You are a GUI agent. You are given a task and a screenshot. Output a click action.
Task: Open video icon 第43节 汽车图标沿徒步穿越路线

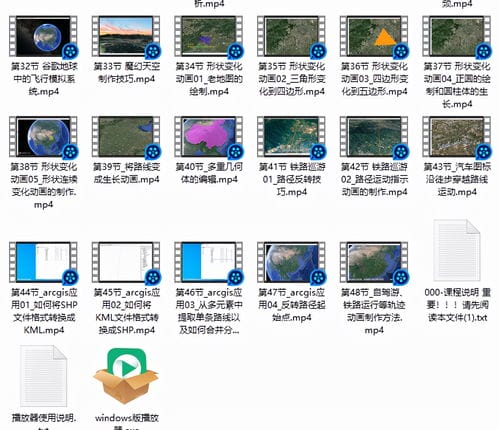coord(457,137)
